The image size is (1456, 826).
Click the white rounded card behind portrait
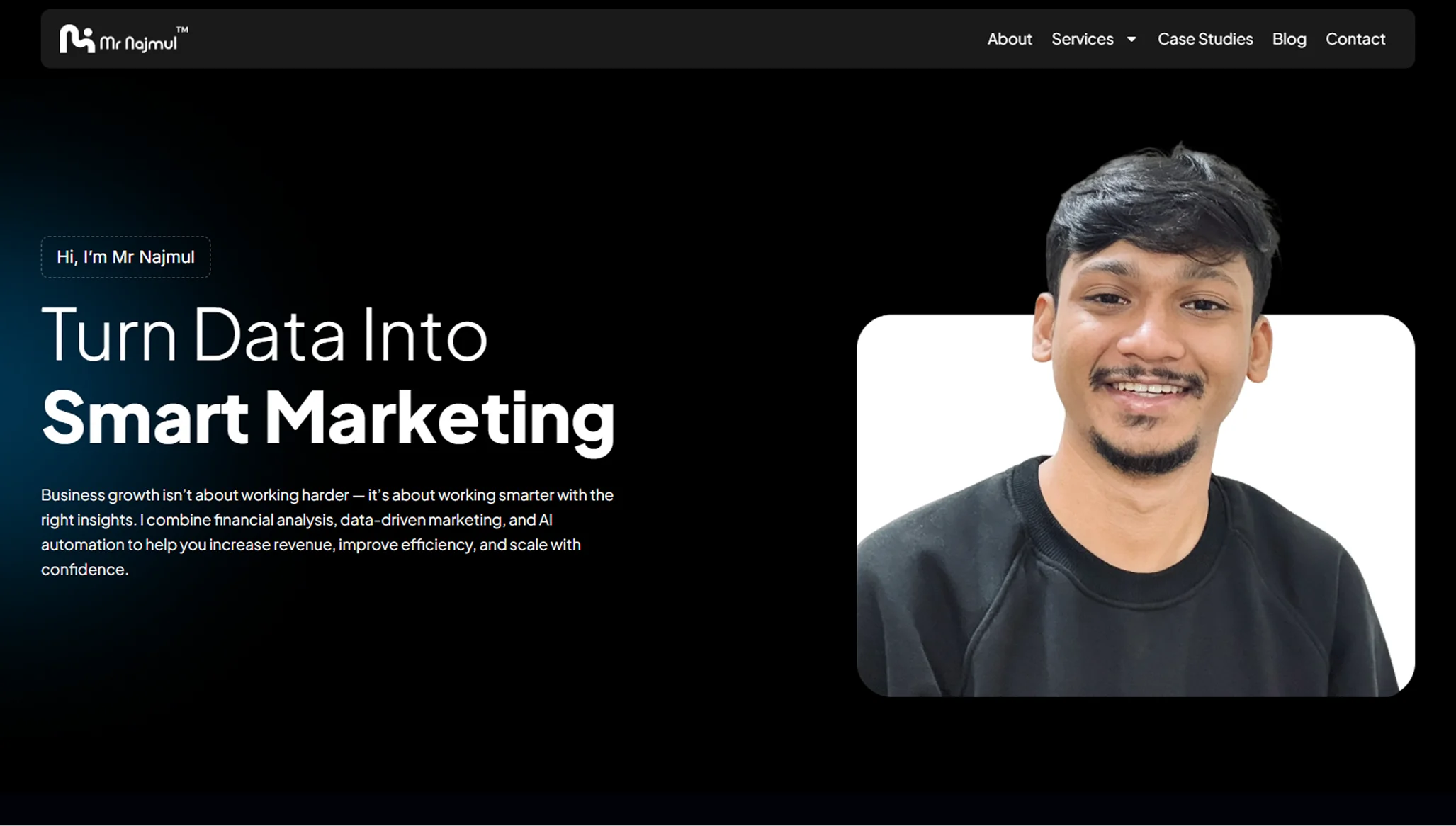[935, 397]
